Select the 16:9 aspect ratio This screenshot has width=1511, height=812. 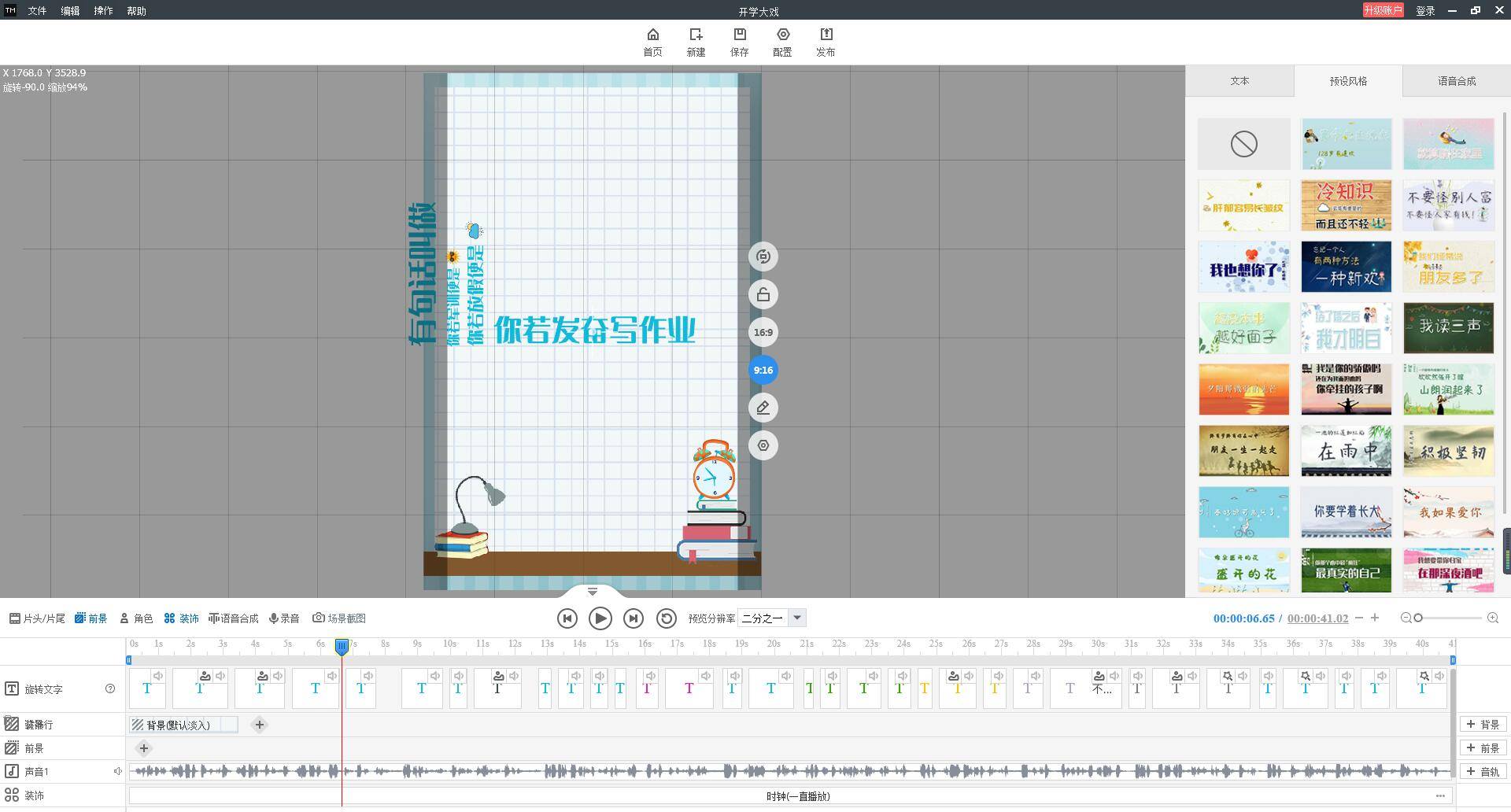point(763,332)
